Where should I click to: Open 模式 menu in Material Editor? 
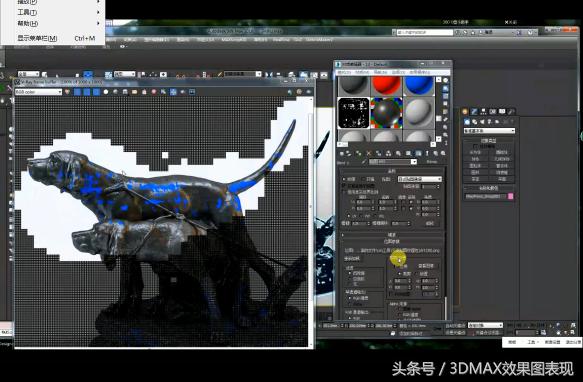tap(344, 72)
